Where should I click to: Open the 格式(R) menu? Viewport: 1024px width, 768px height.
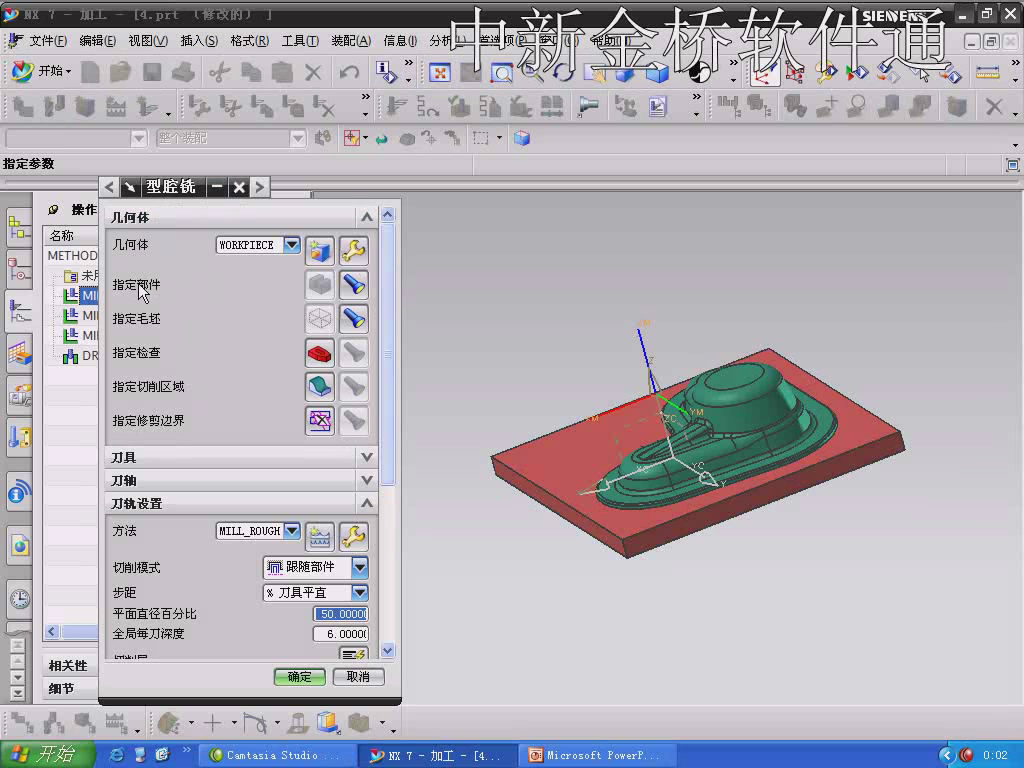point(249,41)
